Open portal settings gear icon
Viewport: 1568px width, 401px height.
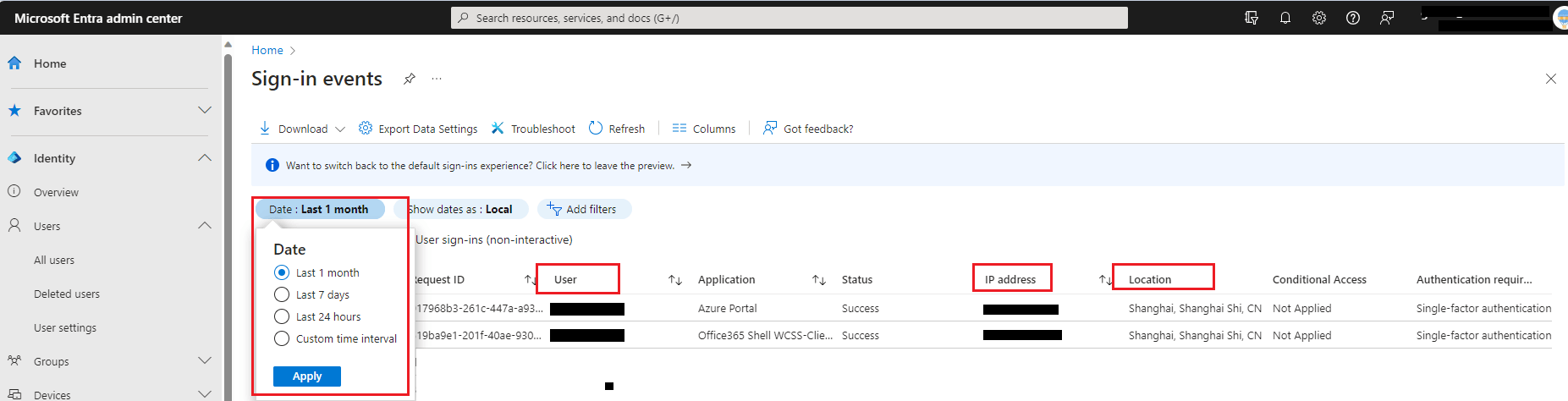tap(1319, 18)
